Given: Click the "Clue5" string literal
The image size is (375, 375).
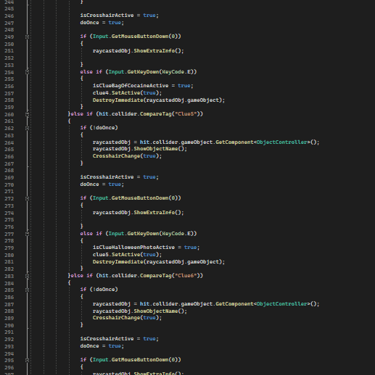Looking at the screenshot, I should 185,114.
